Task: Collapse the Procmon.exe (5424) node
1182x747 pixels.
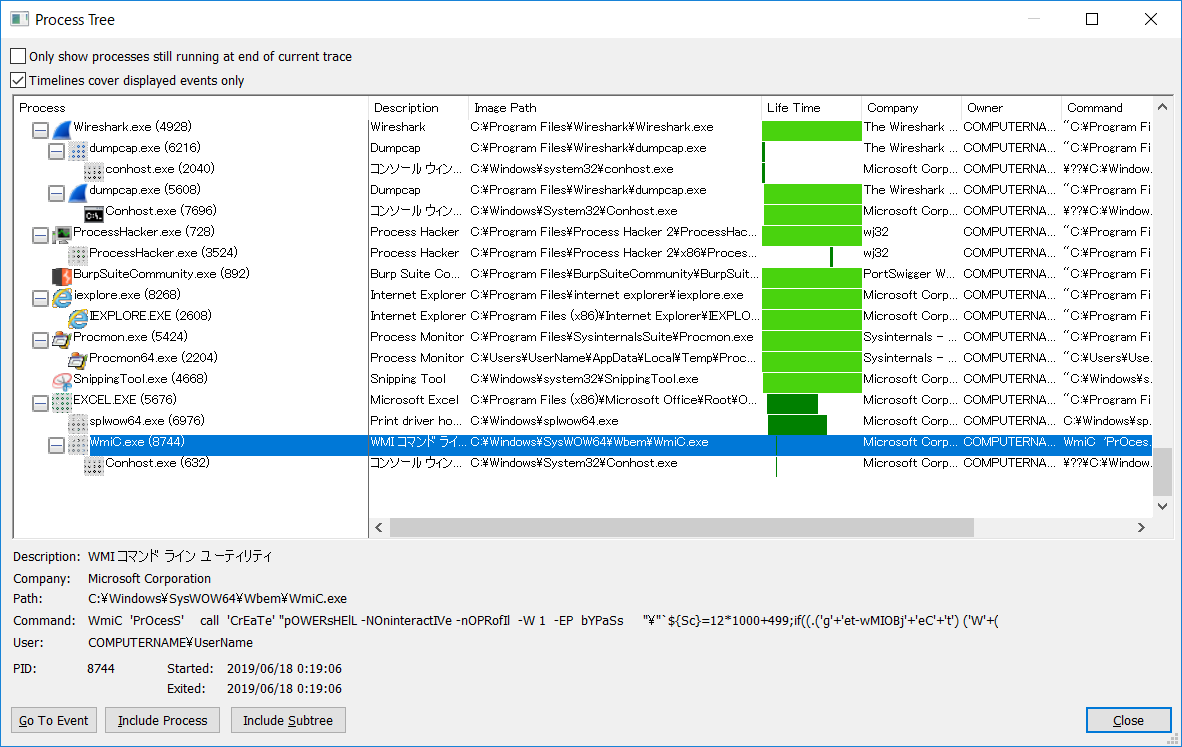Action: 41,341
